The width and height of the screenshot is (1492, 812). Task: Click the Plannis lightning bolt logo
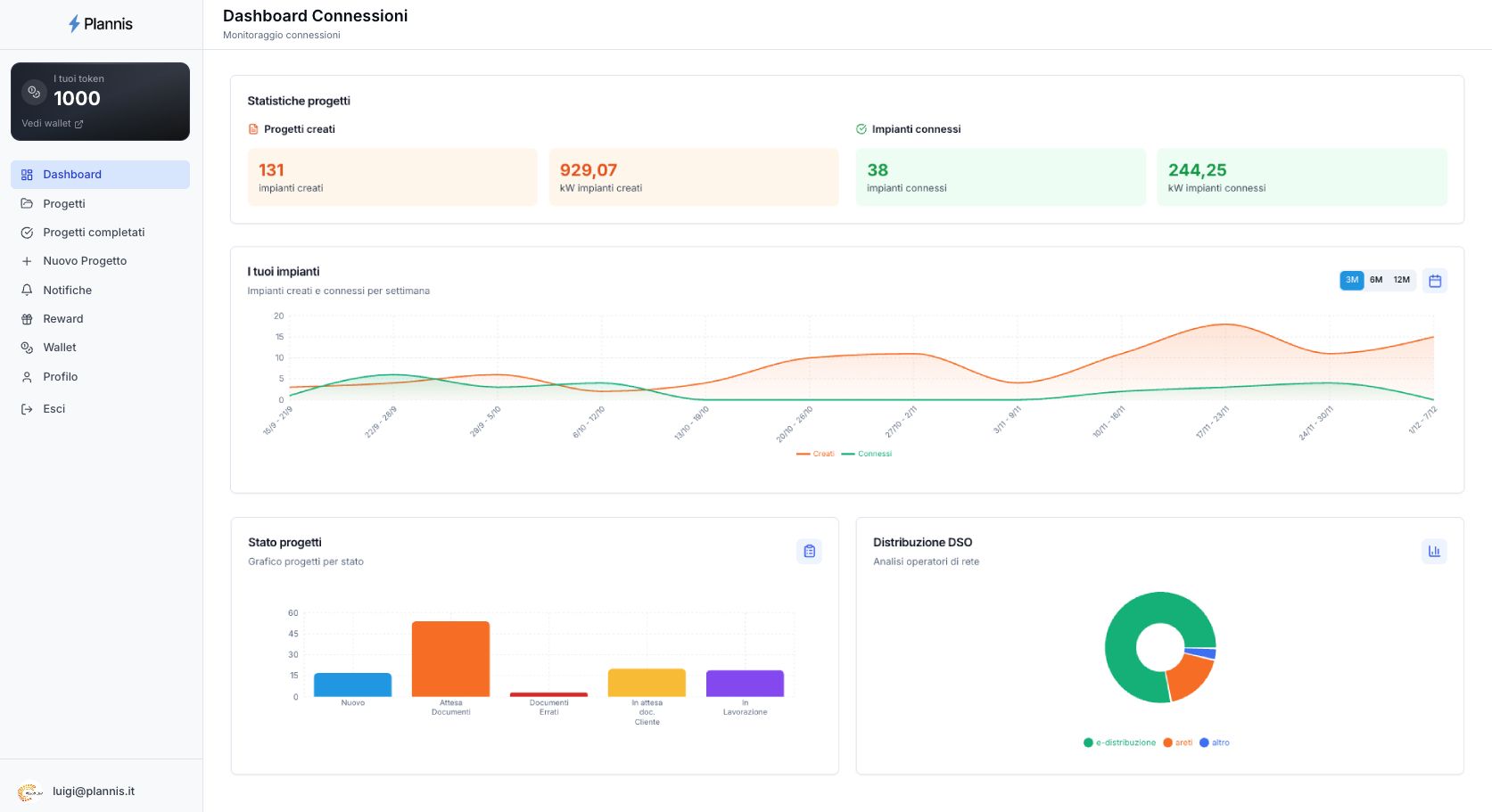75,24
